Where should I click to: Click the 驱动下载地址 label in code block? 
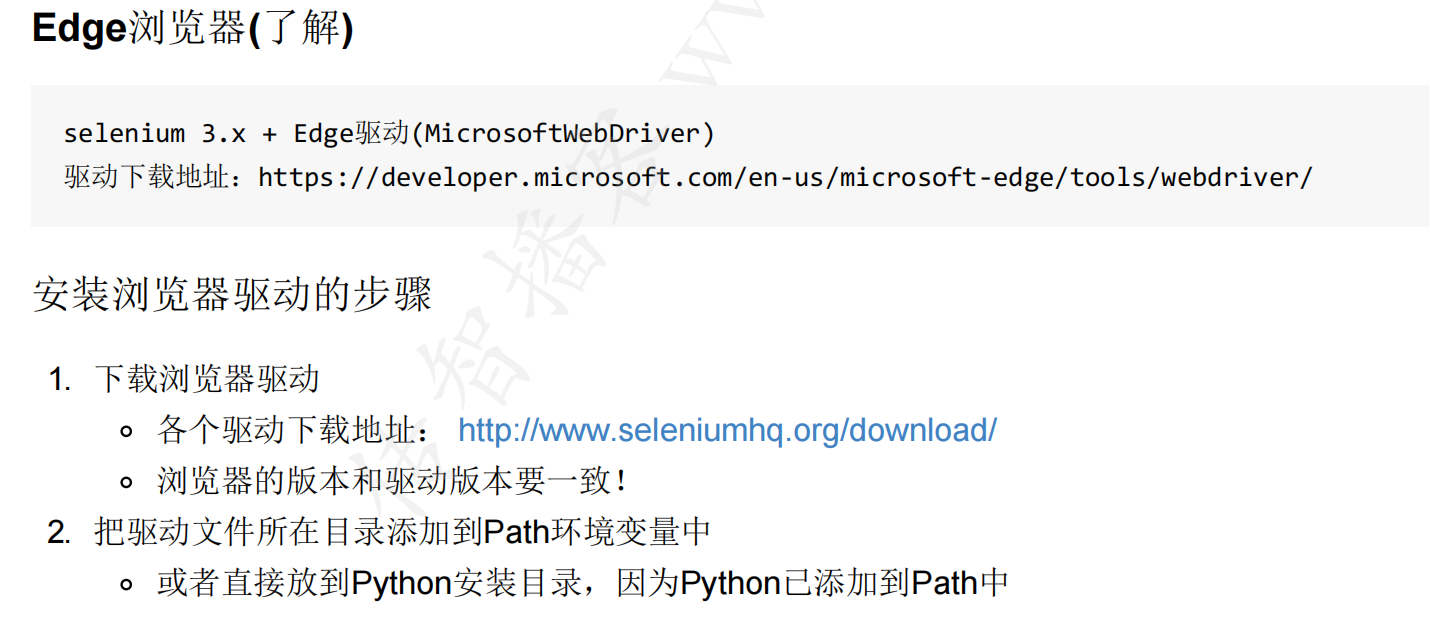(x=150, y=178)
